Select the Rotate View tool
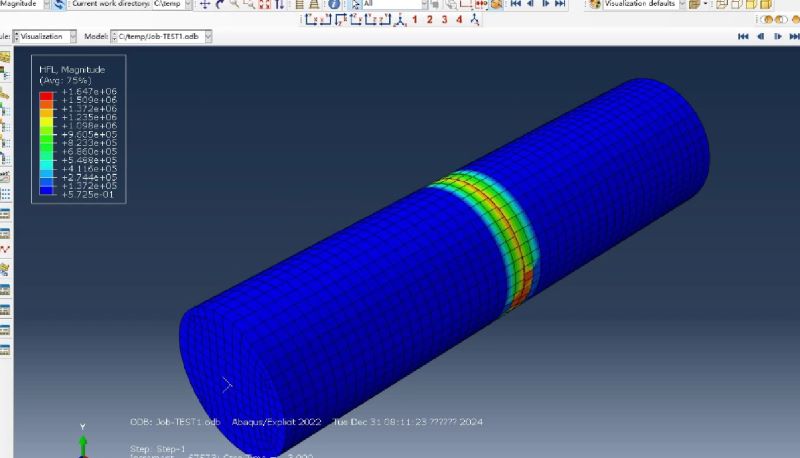800x458 pixels. point(220,4)
